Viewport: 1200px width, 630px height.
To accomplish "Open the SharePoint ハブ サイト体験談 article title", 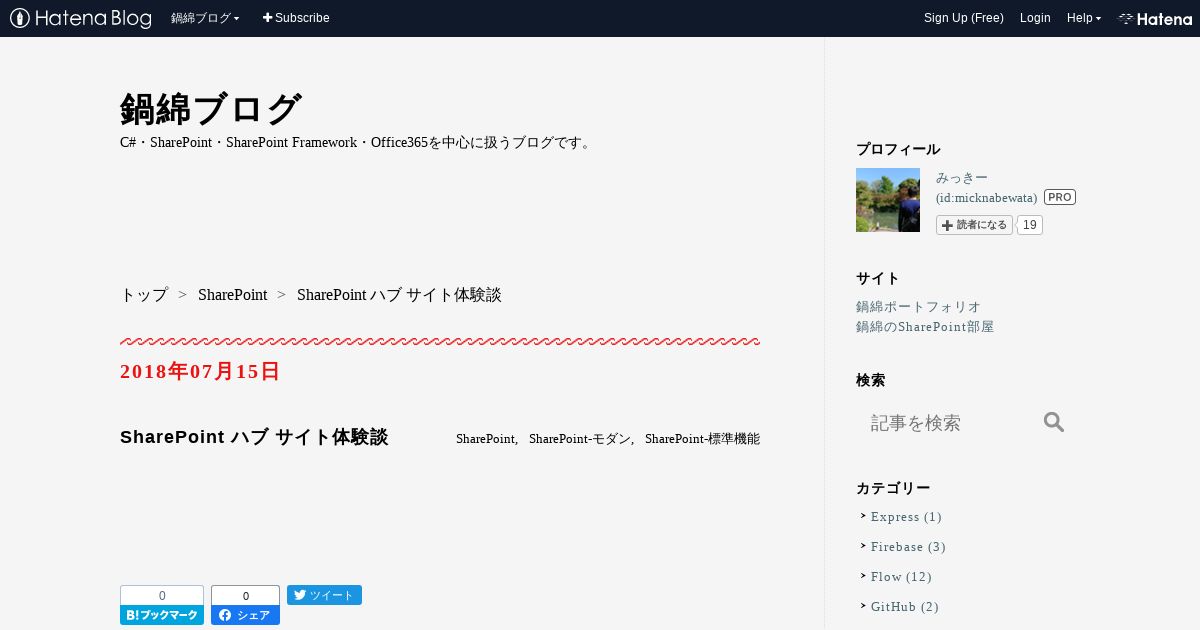I will pyautogui.click(x=254, y=437).
